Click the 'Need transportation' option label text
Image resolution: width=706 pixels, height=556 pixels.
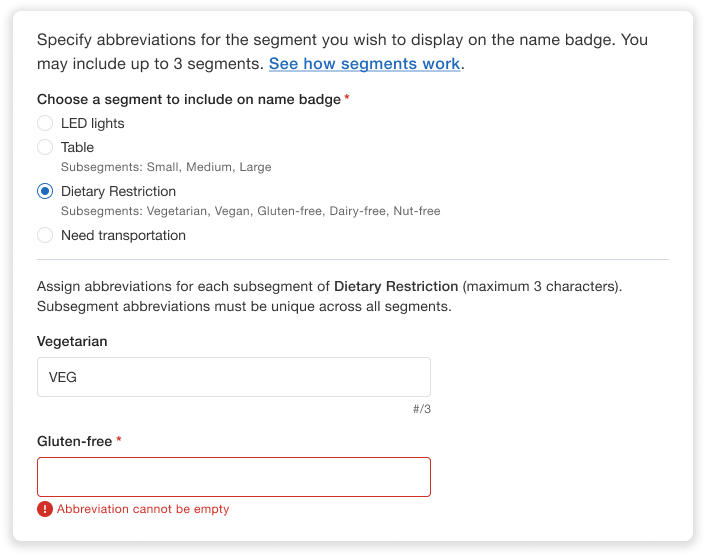(x=123, y=235)
